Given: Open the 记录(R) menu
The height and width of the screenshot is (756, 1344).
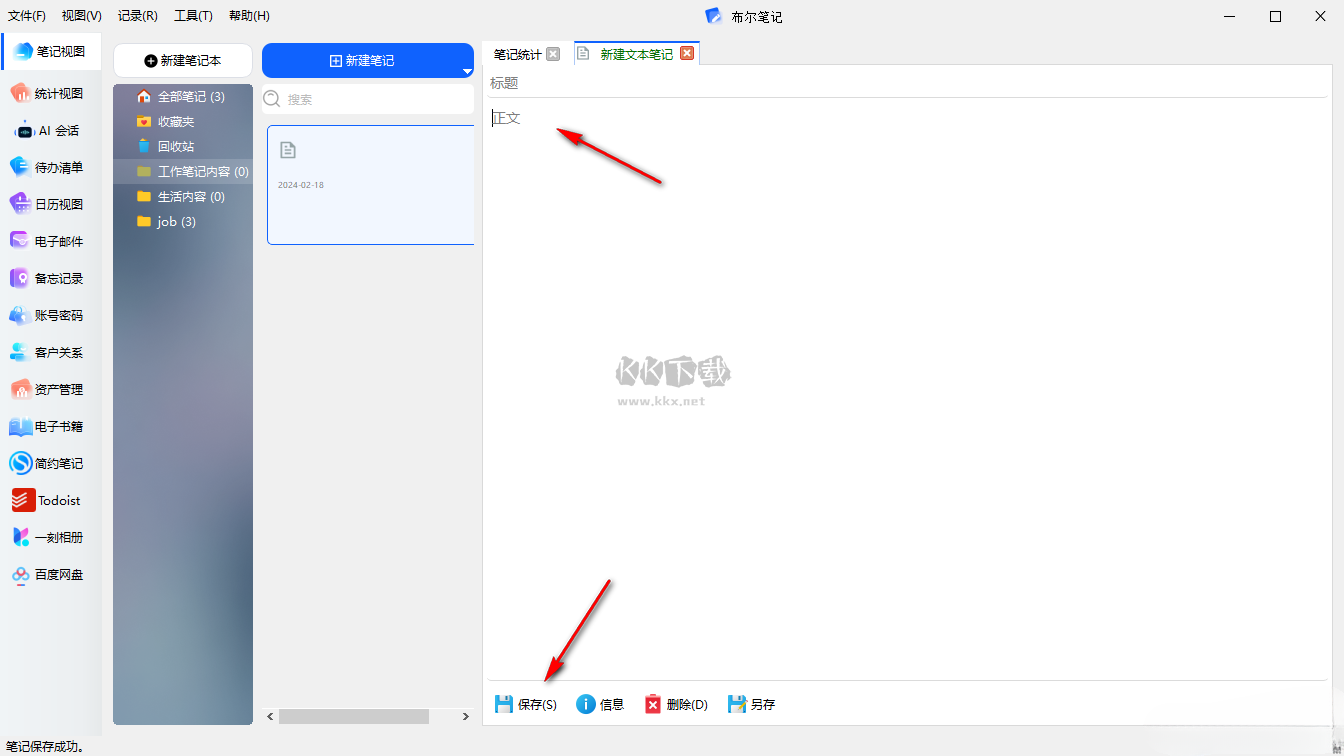Looking at the screenshot, I should (138, 16).
